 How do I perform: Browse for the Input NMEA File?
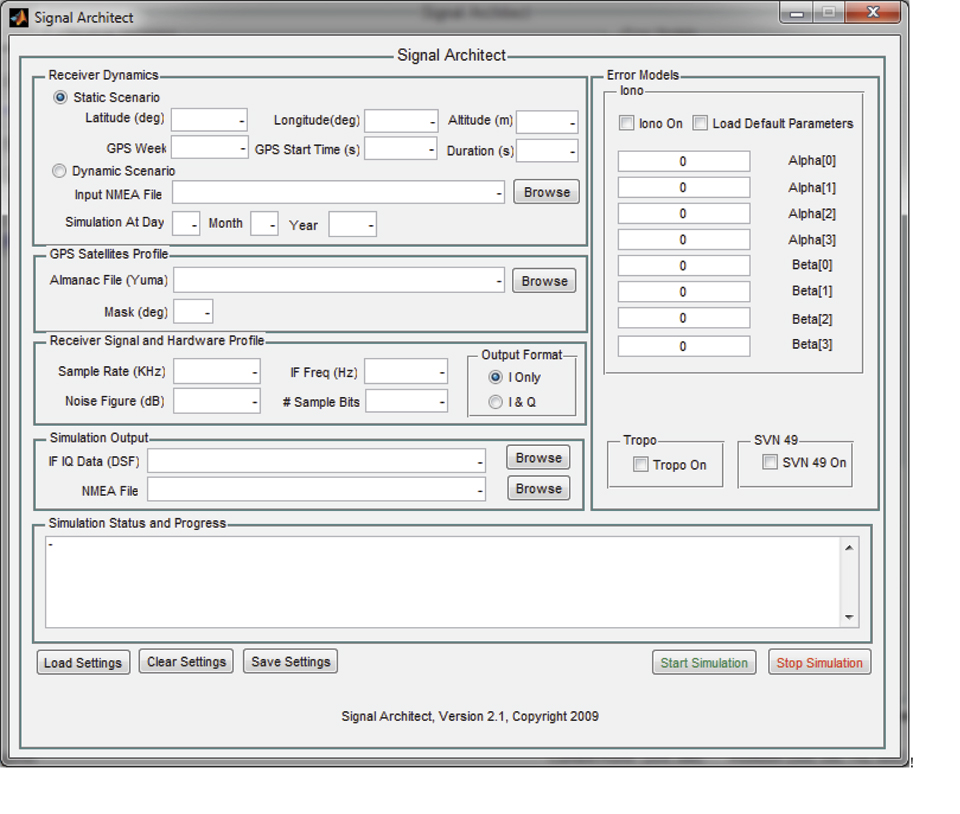[x=546, y=192]
